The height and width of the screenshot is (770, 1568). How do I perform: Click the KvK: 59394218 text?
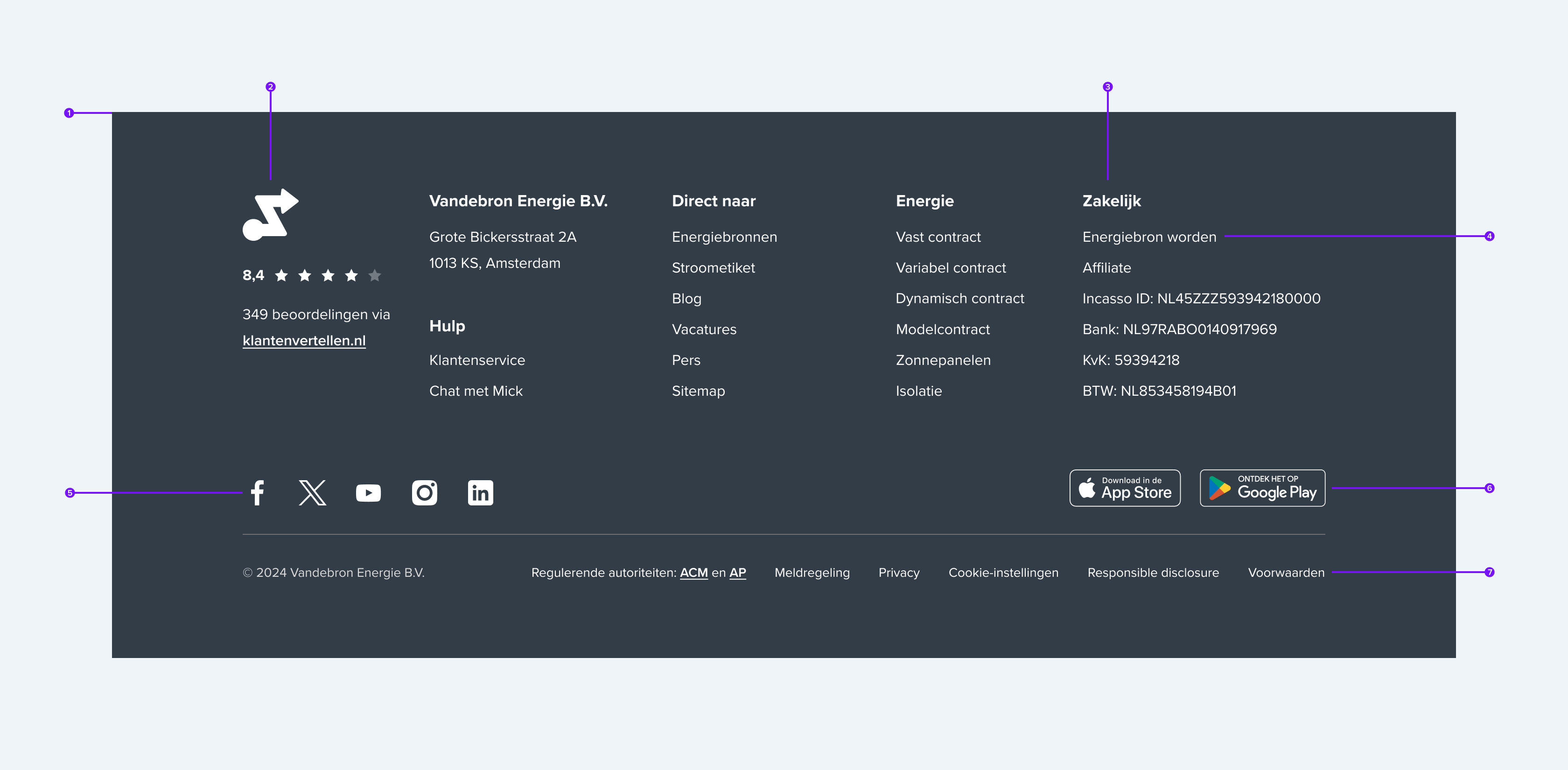(1130, 360)
